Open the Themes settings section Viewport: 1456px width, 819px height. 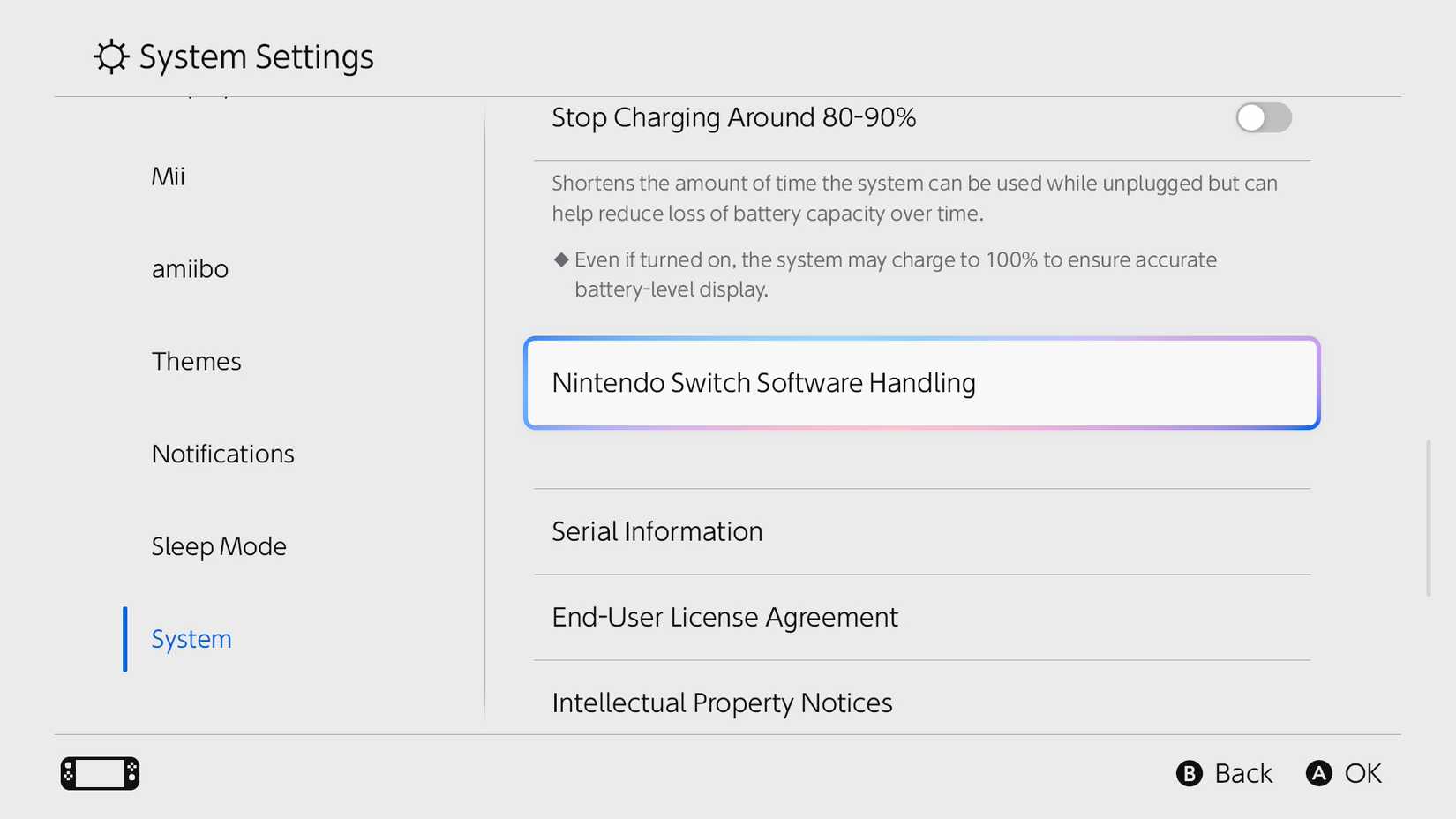(197, 361)
